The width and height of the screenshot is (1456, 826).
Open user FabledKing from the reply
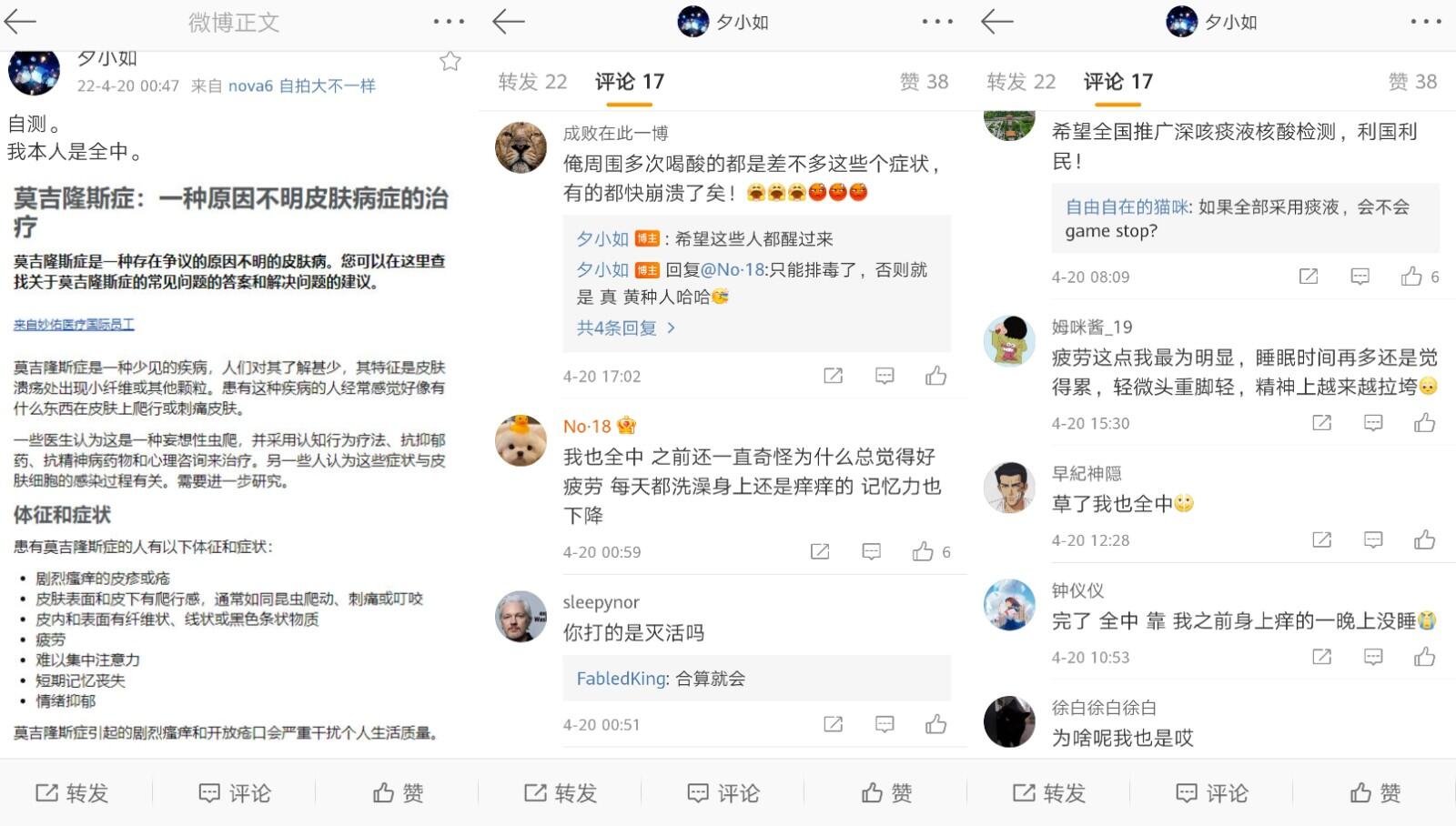622,679
